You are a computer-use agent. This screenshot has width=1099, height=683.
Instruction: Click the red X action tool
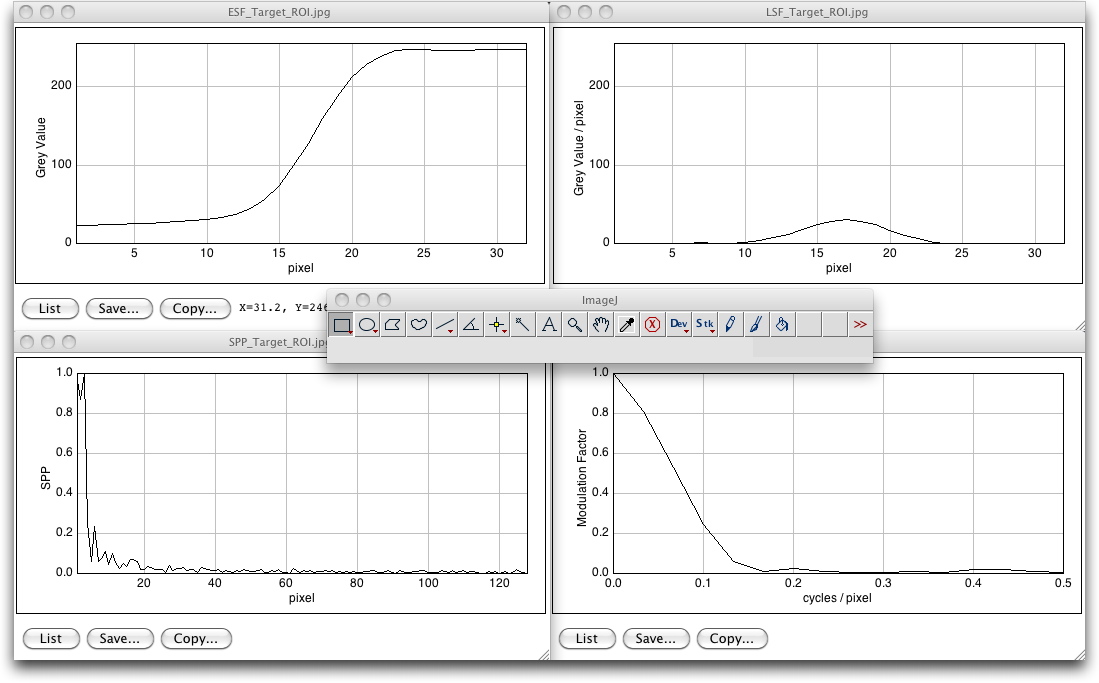653,325
